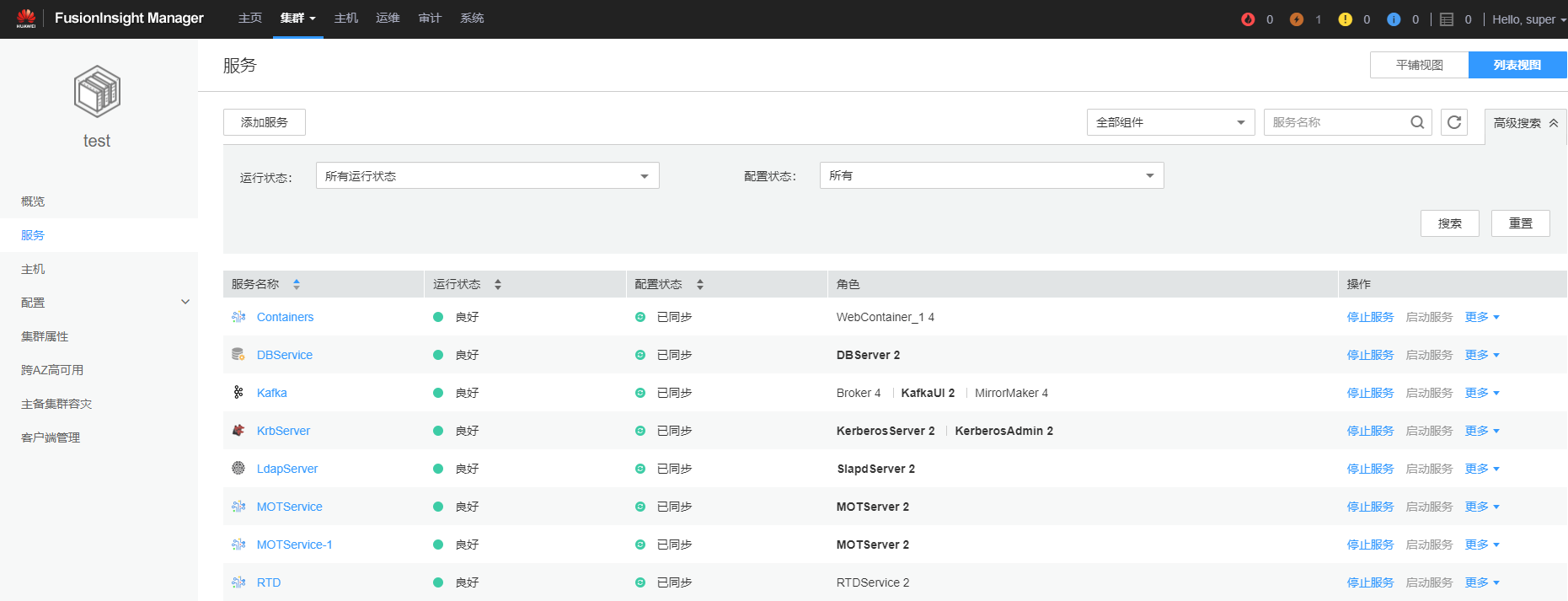Viewport: 1568px width, 601px height.
Task: Click the Kafka service icon
Action: 238,392
